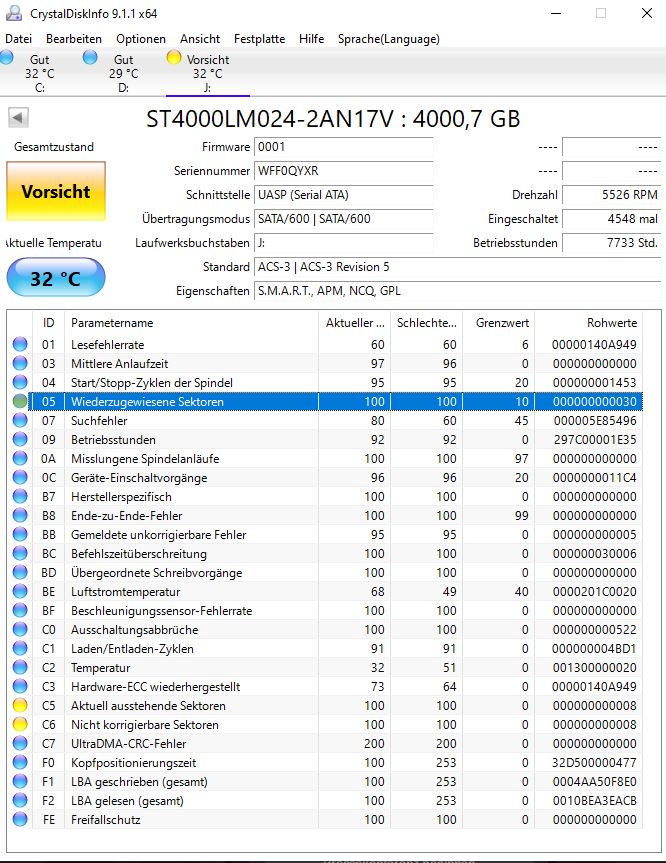Open the Bearbeiten menu

pos(74,39)
